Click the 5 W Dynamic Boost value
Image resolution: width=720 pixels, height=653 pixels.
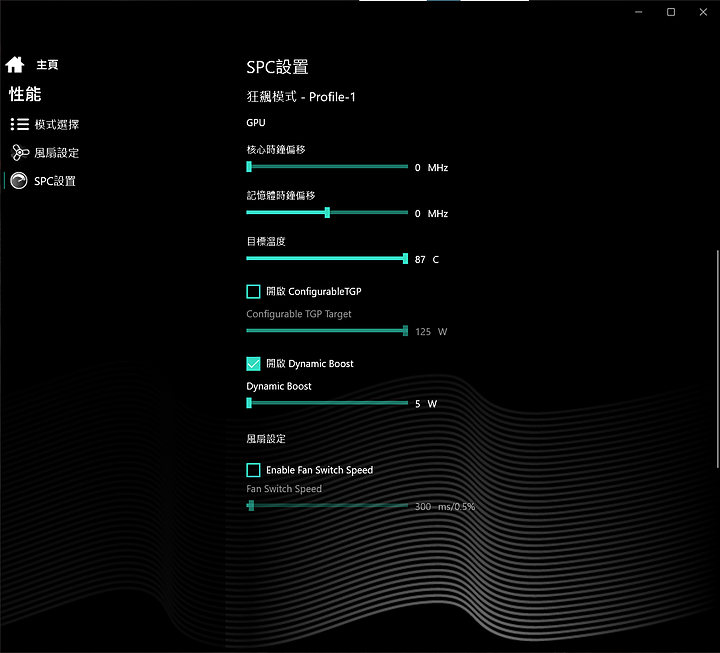coord(426,404)
